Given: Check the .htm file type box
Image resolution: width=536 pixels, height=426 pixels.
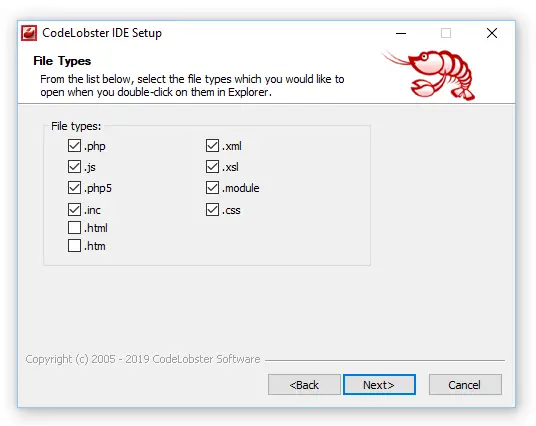Looking at the screenshot, I should pos(74,246).
